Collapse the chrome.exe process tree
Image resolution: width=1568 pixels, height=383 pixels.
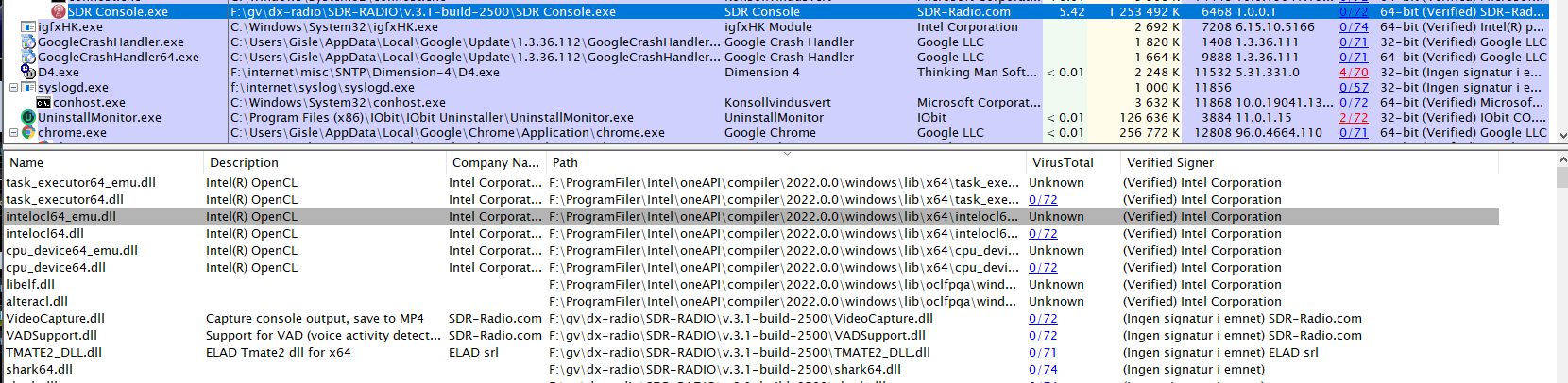(14, 133)
